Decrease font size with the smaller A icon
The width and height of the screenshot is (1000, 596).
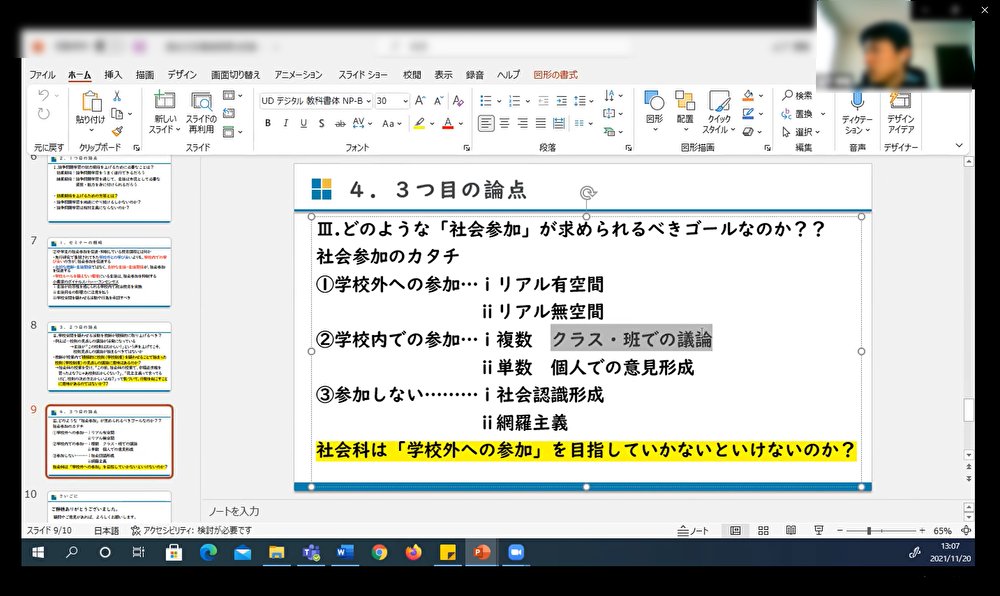(439, 101)
